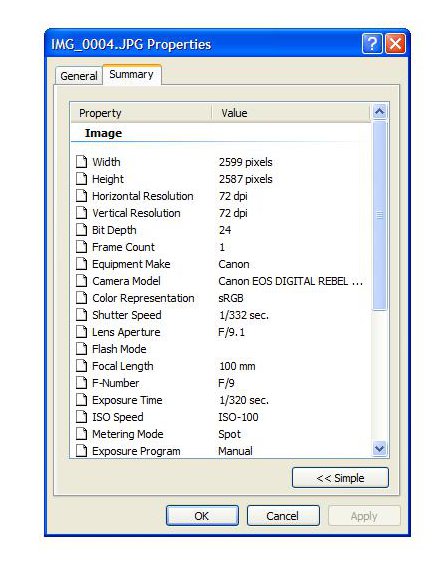Click the document icon beside Bit Depth

tap(81, 230)
